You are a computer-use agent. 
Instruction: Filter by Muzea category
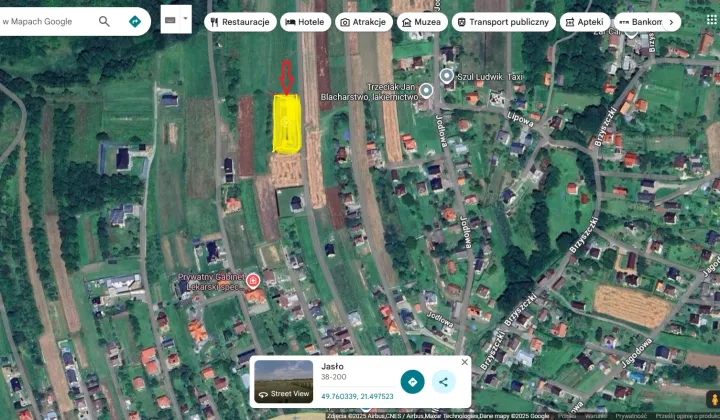coord(422,22)
